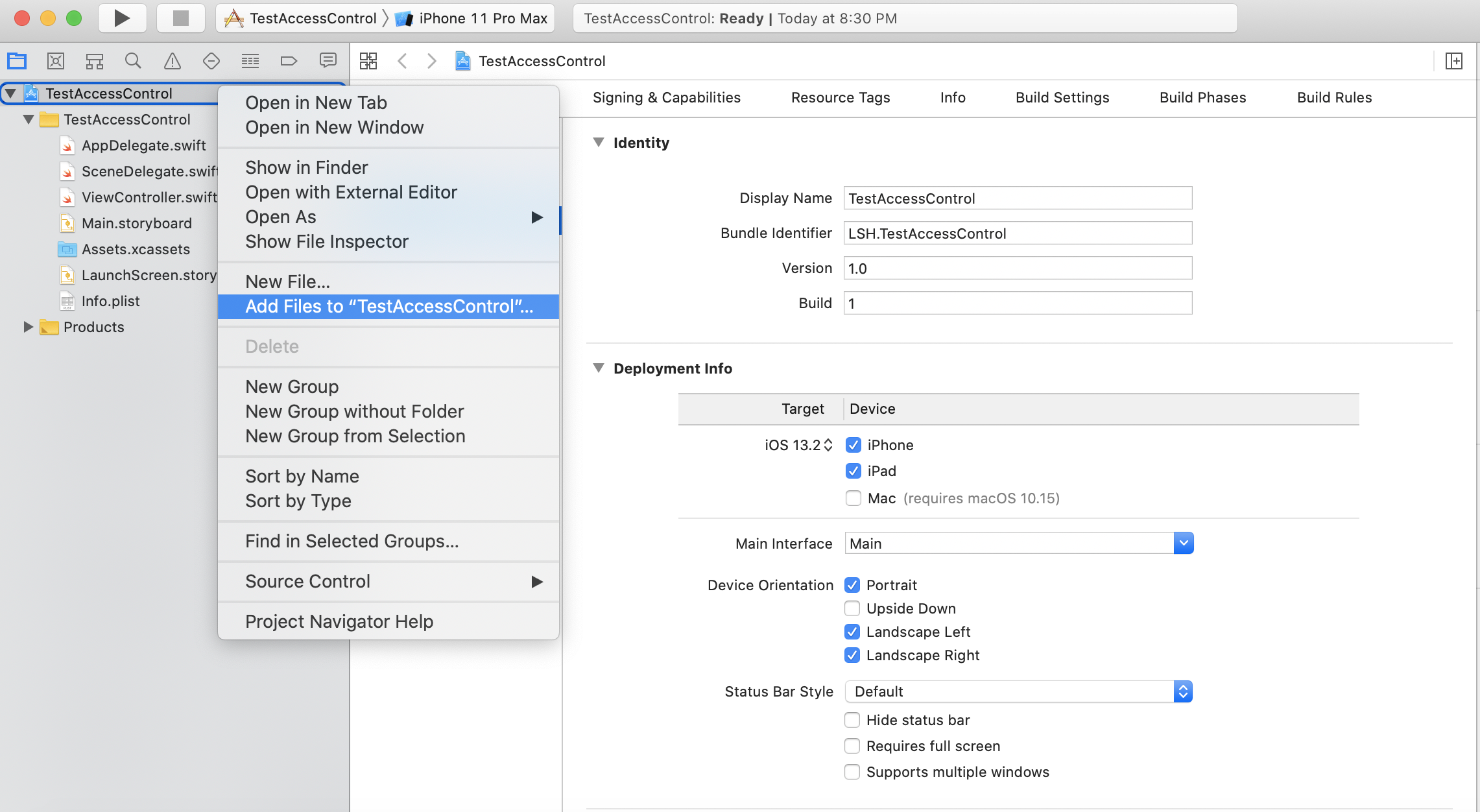Viewport: 1480px width, 812px height.
Task: Open the related items grid icon
Action: click(368, 61)
